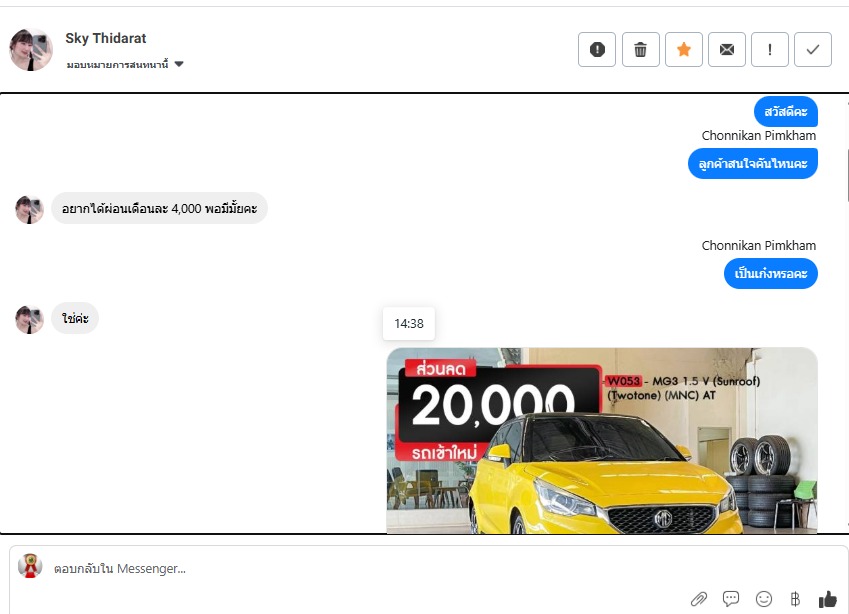The width and height of the screenshot is (849, 614).
Task: Click the customer avatar beside 'ใช่ค่ะ' message
Action: [29, 319]
